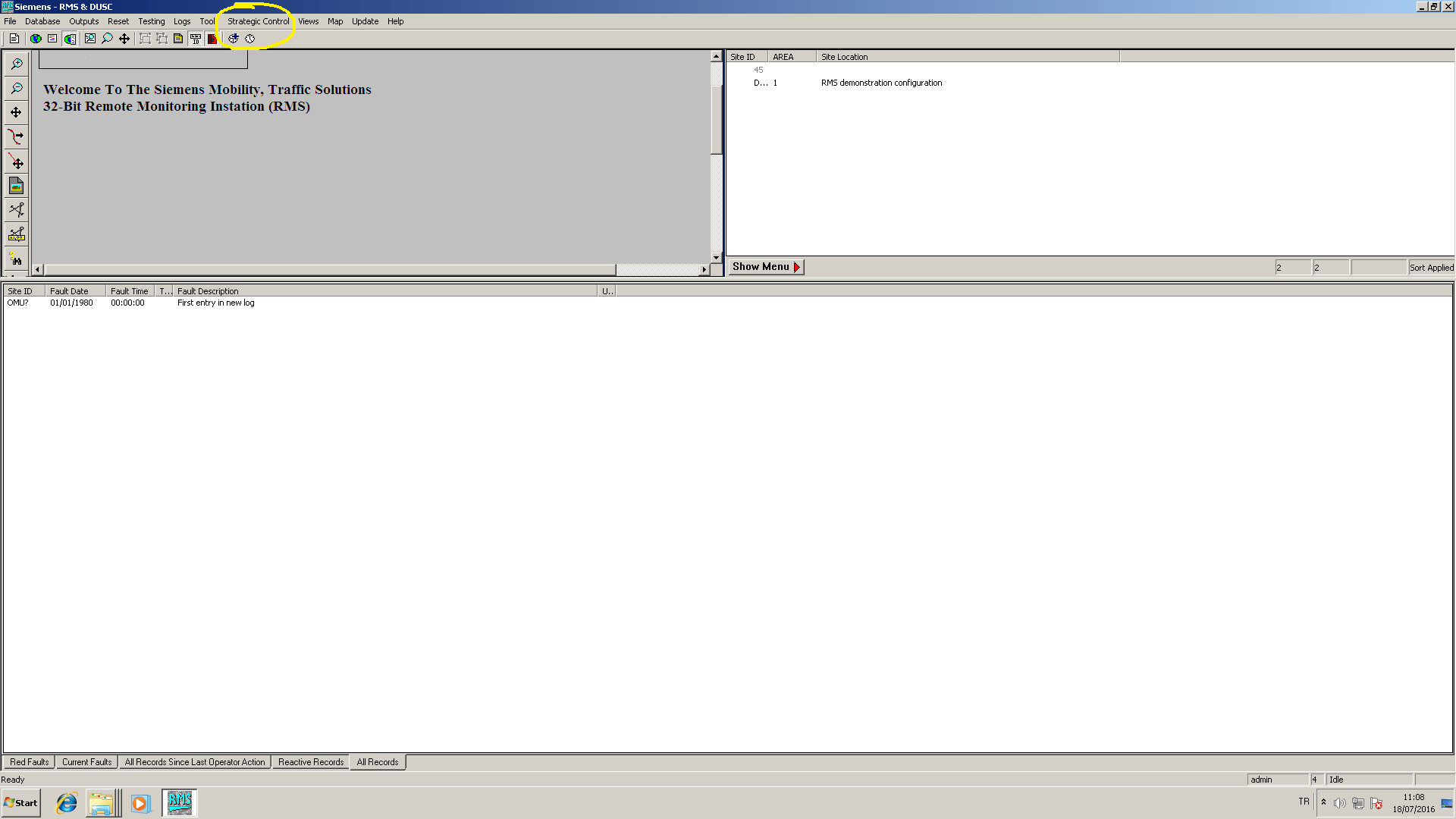The width and height of the screenshot is (1456, 819).
Task: Click the horizontal scrollbar of the map panel
Action: 326,269
